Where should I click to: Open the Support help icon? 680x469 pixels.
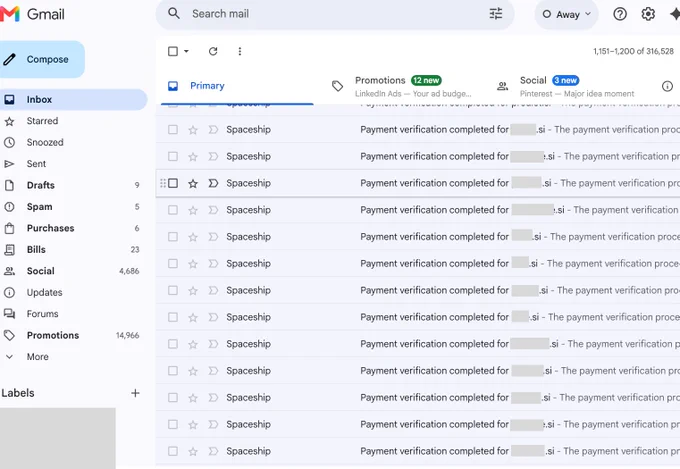(620, 14)
